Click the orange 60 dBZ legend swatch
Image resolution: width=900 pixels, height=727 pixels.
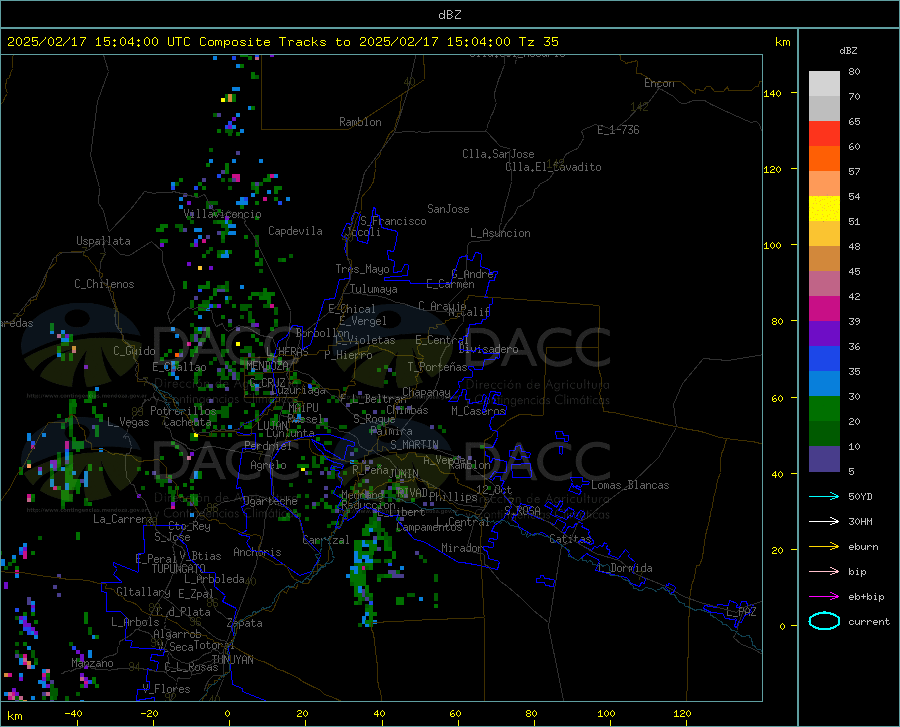[x=824, y=159]
